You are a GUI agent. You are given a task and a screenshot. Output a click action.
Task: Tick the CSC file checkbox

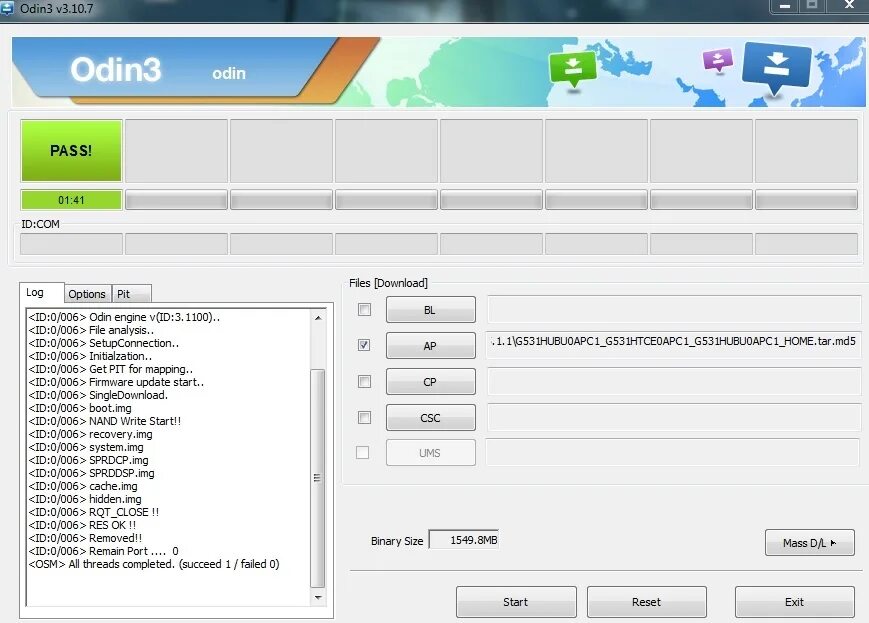point(364,417)
